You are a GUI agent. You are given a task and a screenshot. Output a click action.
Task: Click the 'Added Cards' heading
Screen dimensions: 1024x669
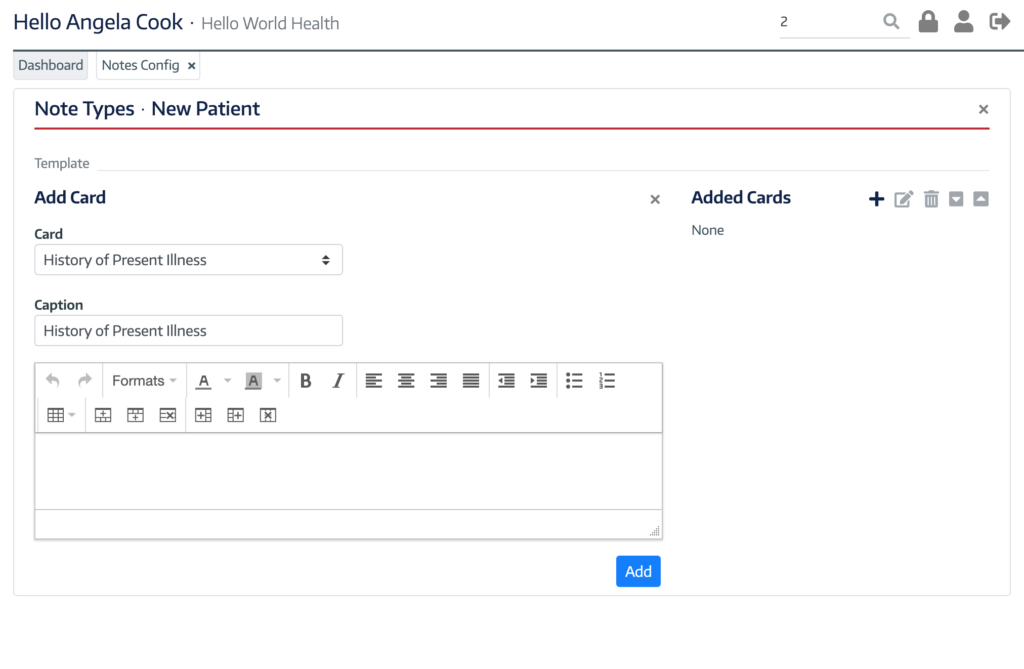[x=741, y=197]
